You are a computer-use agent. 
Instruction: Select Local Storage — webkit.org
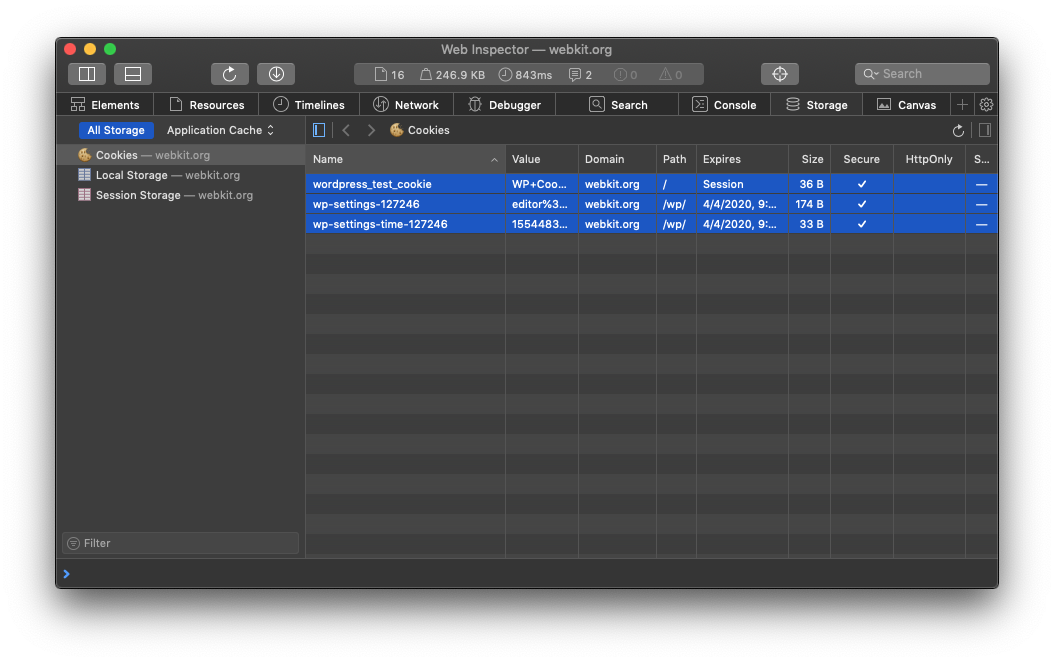tap(181, 175)
